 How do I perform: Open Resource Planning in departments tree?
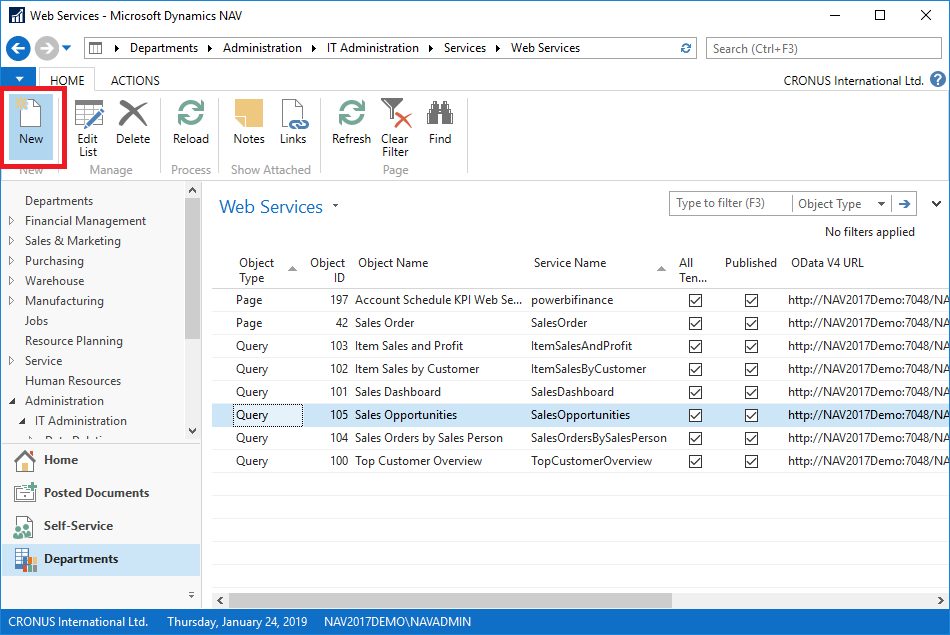[x=74, y=341]
